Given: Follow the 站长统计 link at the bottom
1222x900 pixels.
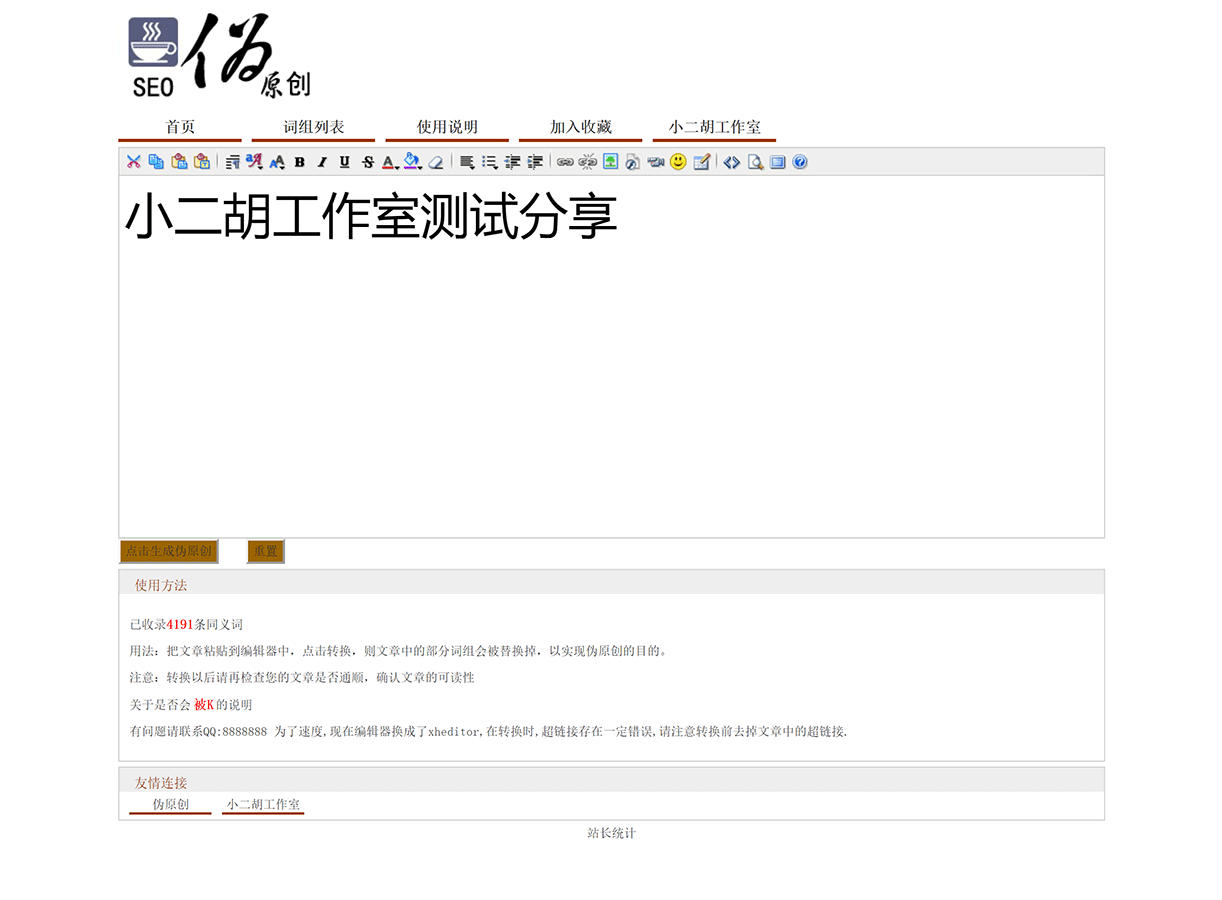Looking at the screenshot, I should pyautogui.click(x=612, y=834).
